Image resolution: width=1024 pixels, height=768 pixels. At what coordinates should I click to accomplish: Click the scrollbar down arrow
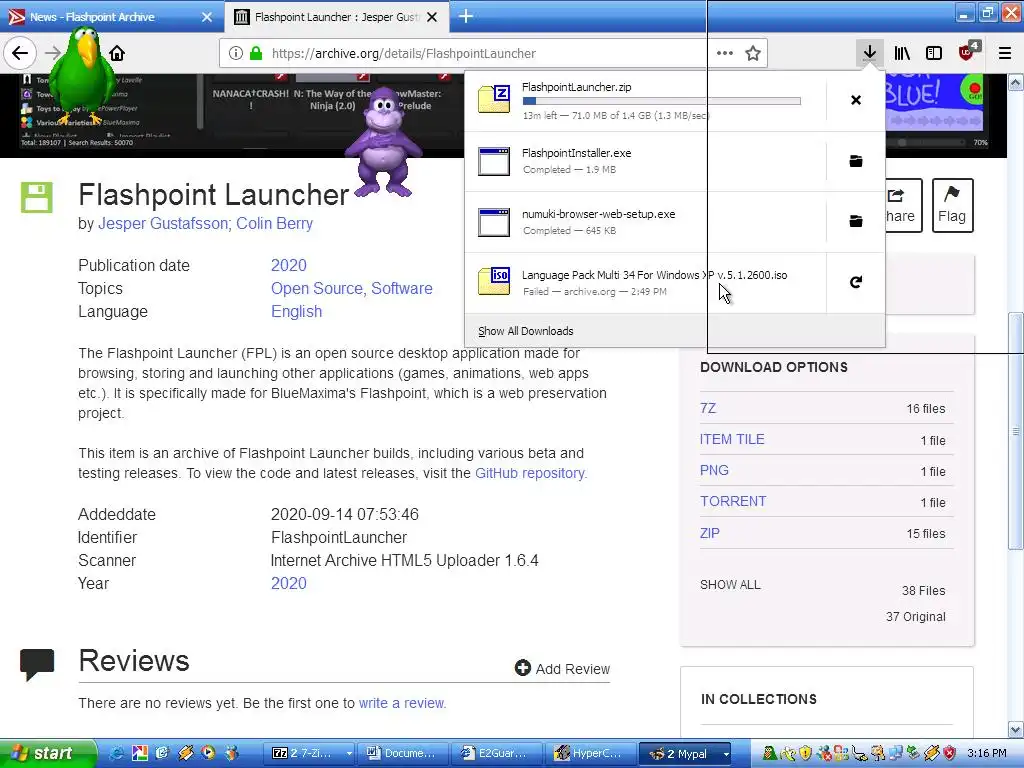point(1015,728)
